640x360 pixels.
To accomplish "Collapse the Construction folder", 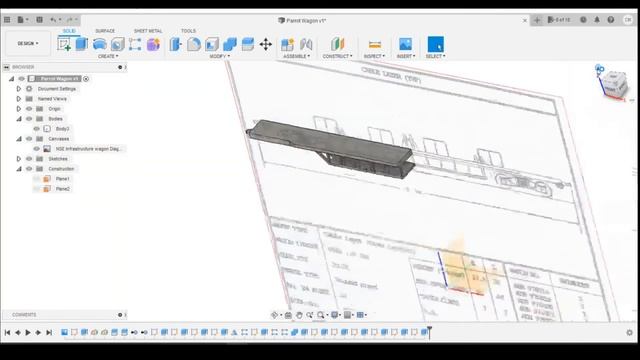I will (19, 169).
